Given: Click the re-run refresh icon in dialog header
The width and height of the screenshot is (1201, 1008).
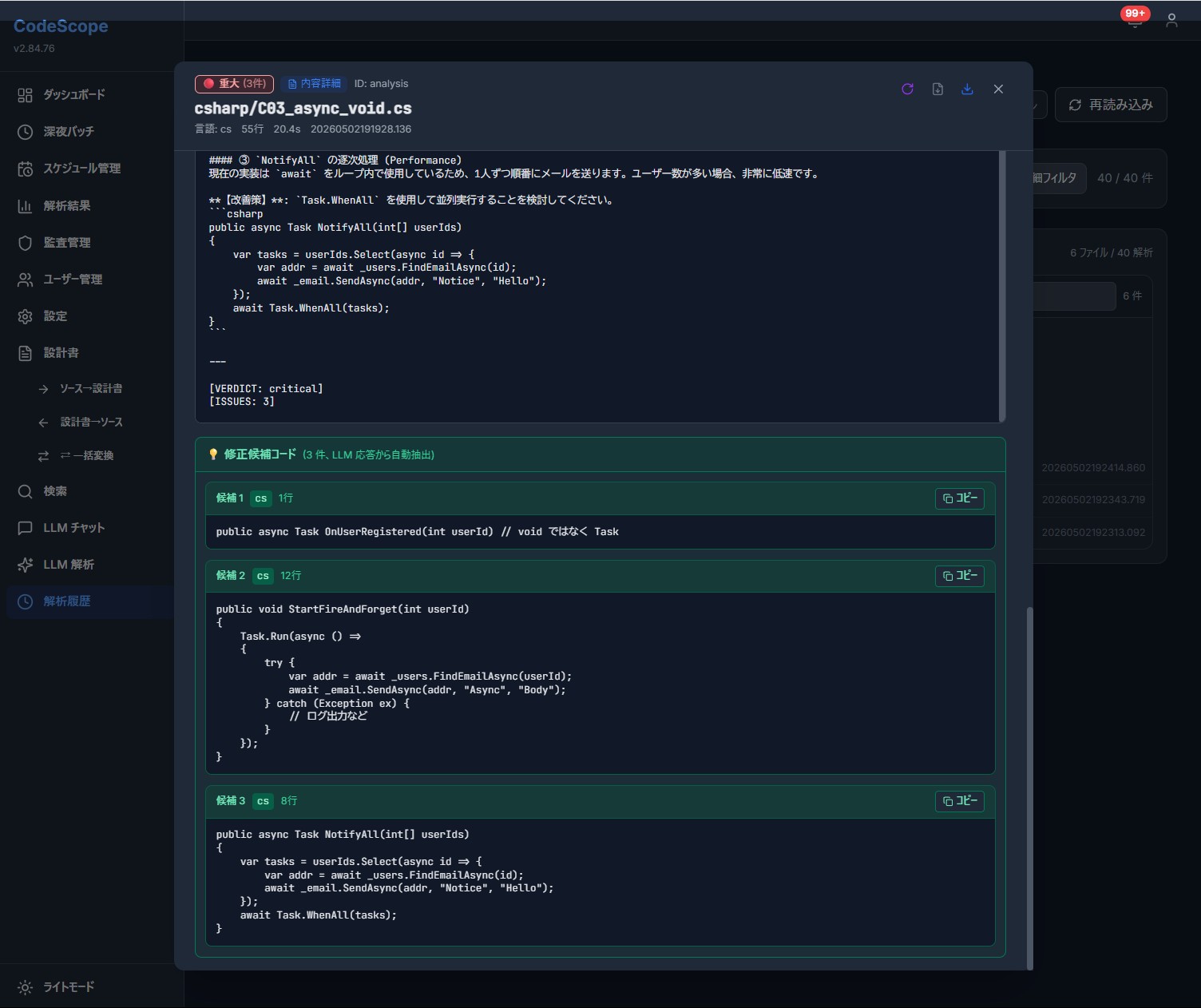Looking at the screenshot, I should pyautogui.click(x=907, y=89).
